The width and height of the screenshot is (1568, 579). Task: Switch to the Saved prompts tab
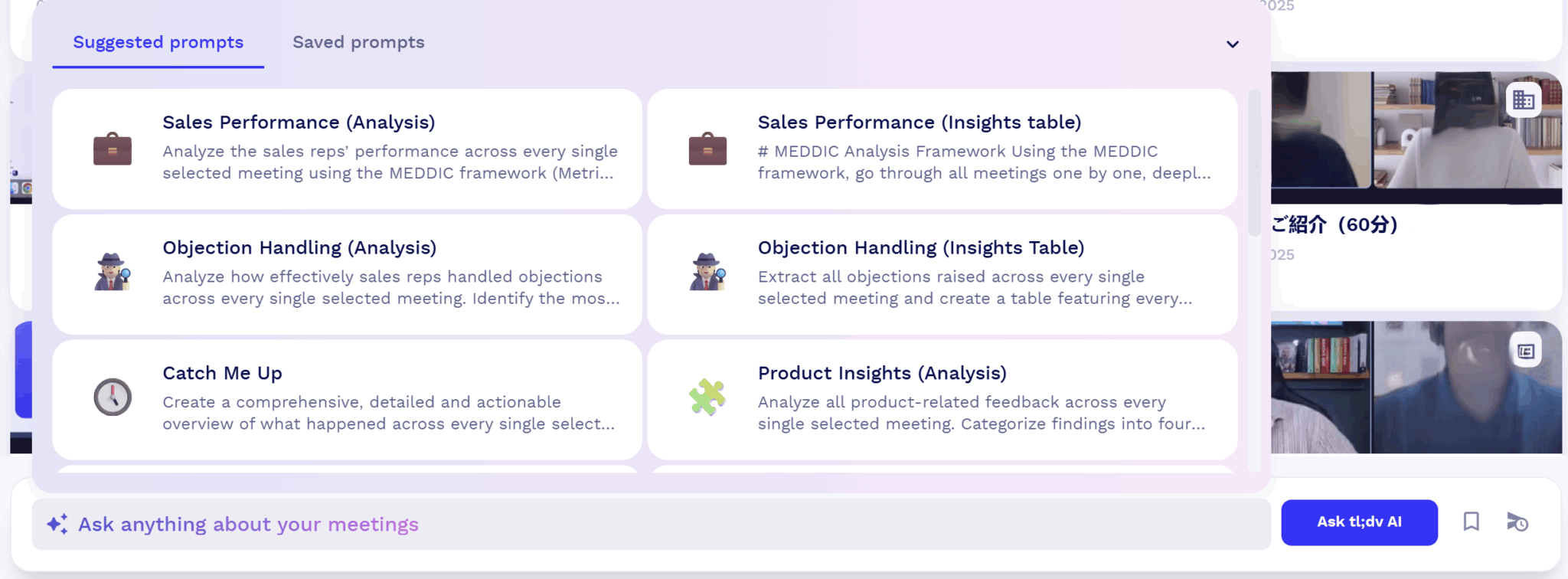coord(358,43)
